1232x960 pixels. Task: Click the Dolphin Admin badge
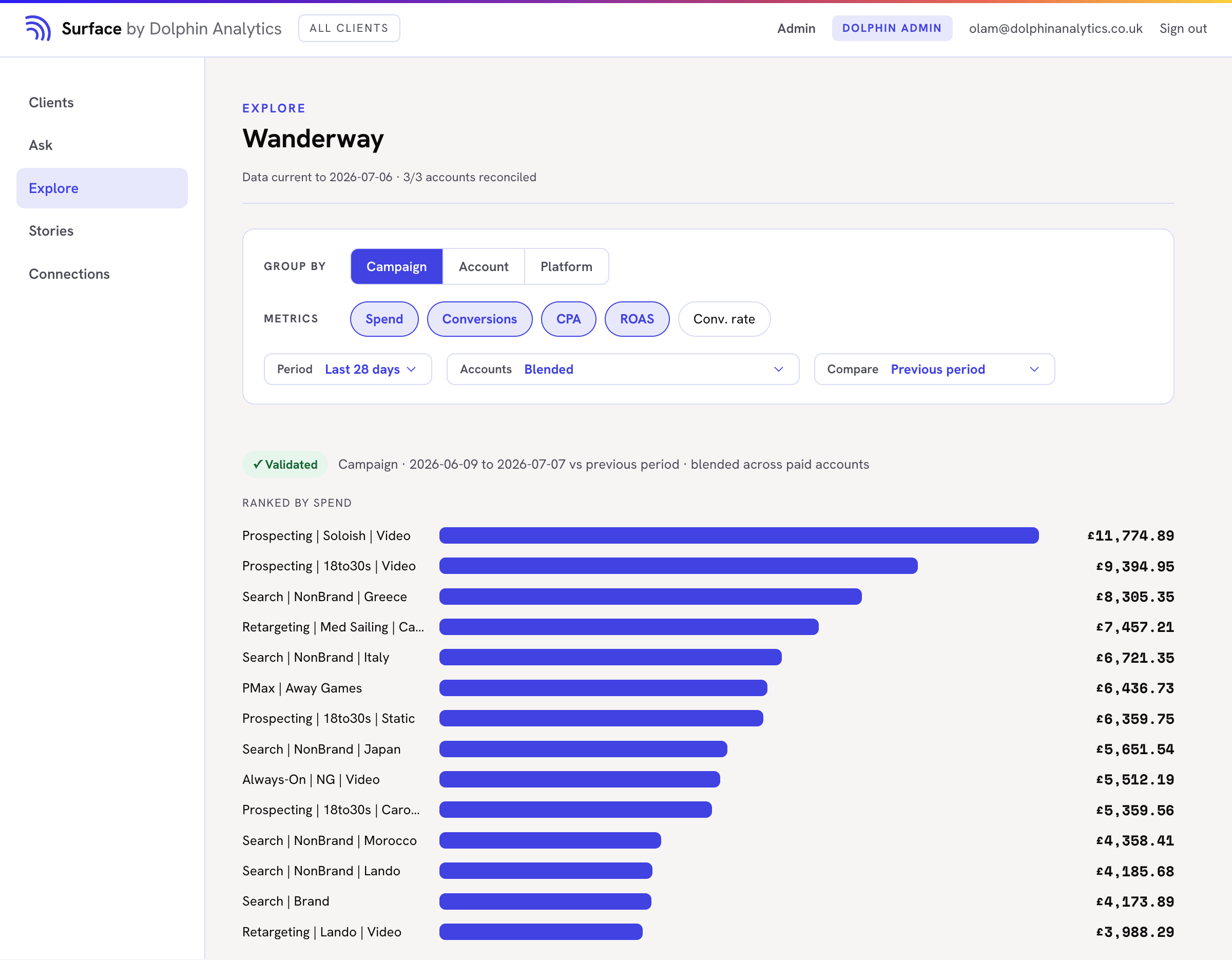coord(891,28)
